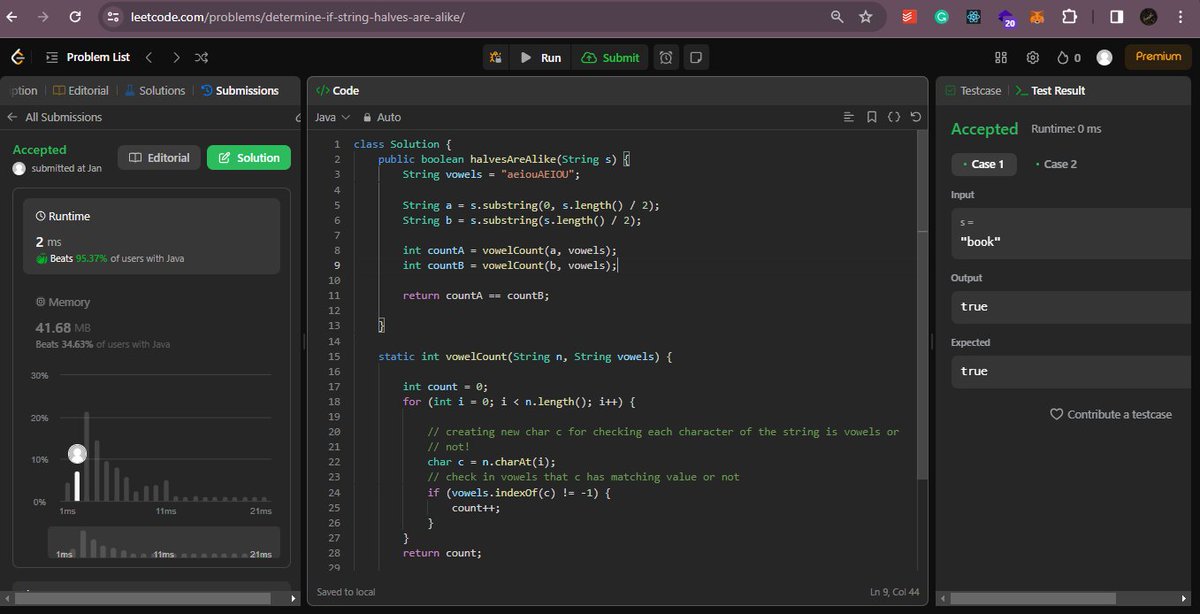Click Contribute a testcase
The image size is (1200, 614).
[x=1110, y=414]
